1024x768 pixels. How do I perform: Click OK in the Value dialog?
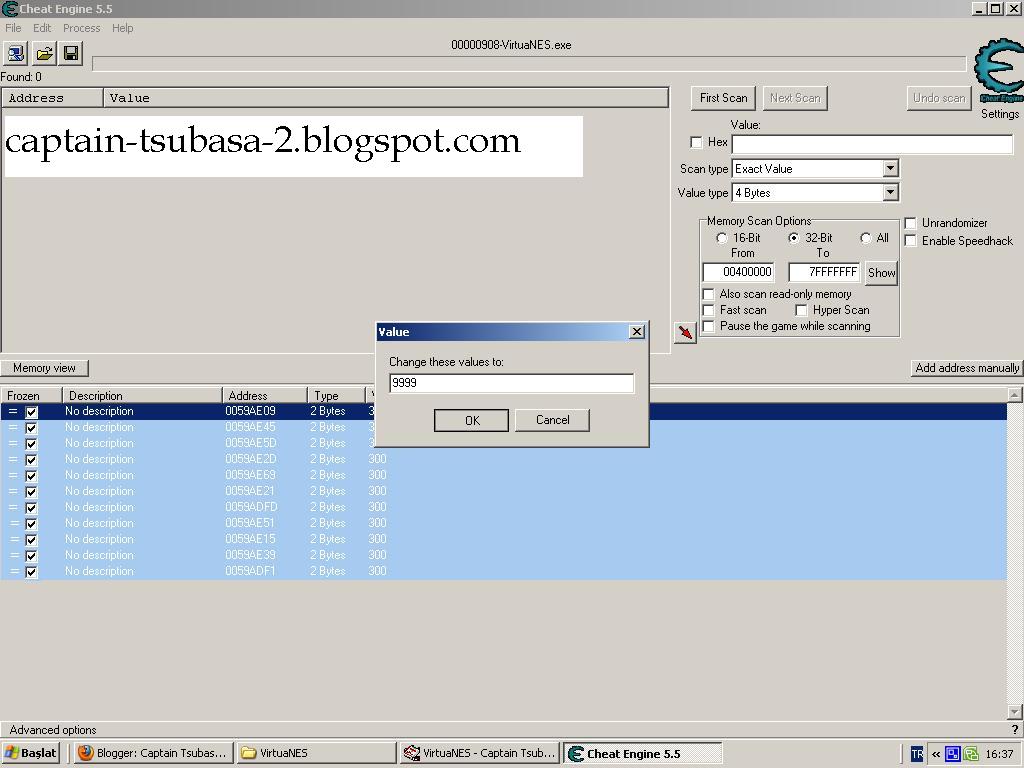(x=472, y=421)
